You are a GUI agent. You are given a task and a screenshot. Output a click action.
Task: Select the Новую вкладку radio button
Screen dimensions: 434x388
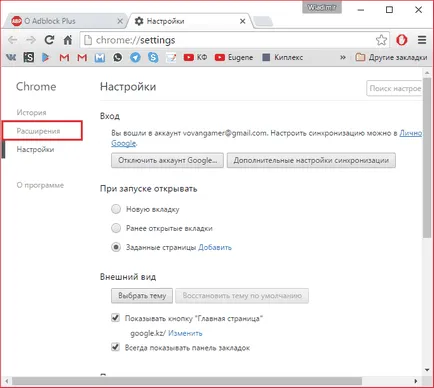116,209
